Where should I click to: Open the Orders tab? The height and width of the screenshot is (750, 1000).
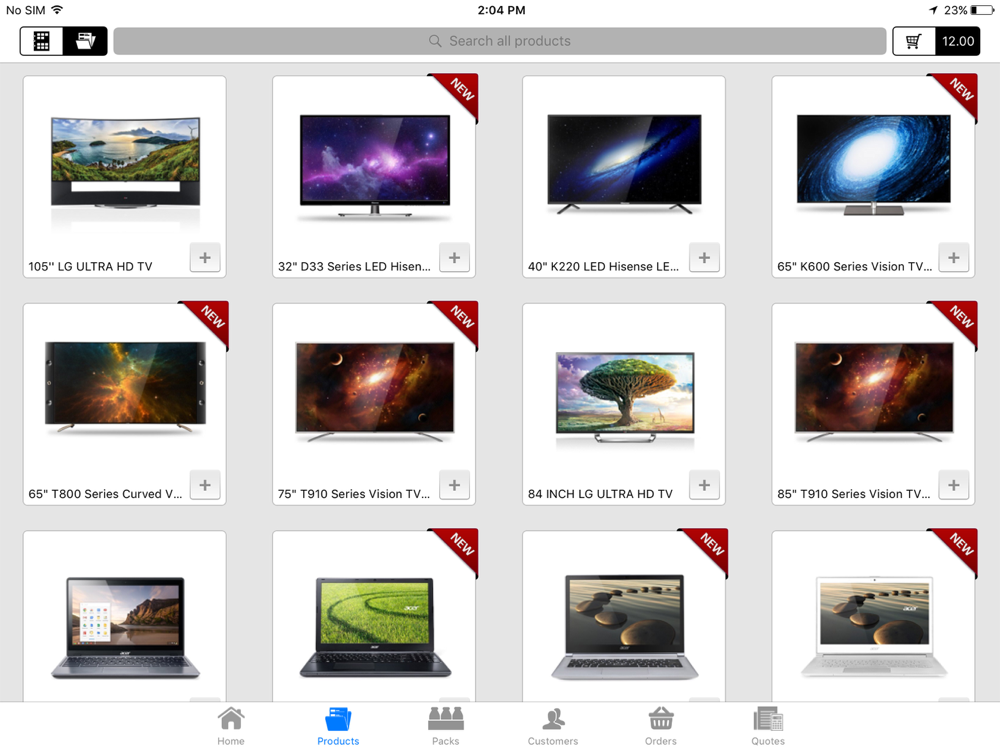(x=661, y=726)
